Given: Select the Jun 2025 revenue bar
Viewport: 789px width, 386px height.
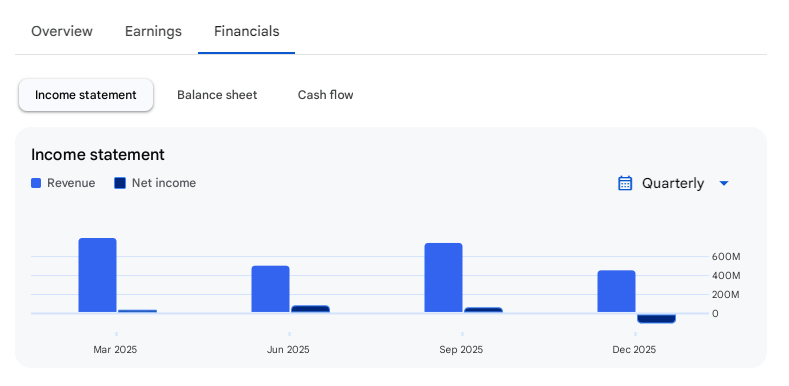Looking at the screenshot, I should (x=271, y=289).
